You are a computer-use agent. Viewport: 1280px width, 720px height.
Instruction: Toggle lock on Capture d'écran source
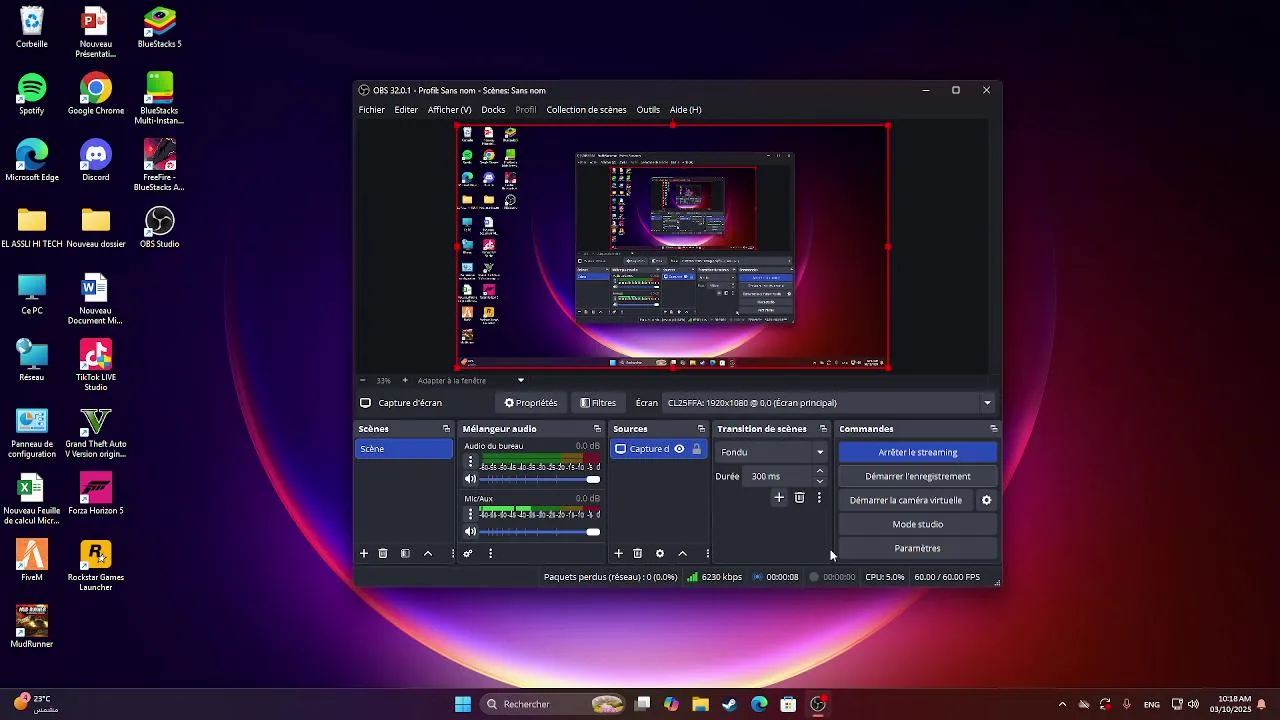[x=697, y=449]
